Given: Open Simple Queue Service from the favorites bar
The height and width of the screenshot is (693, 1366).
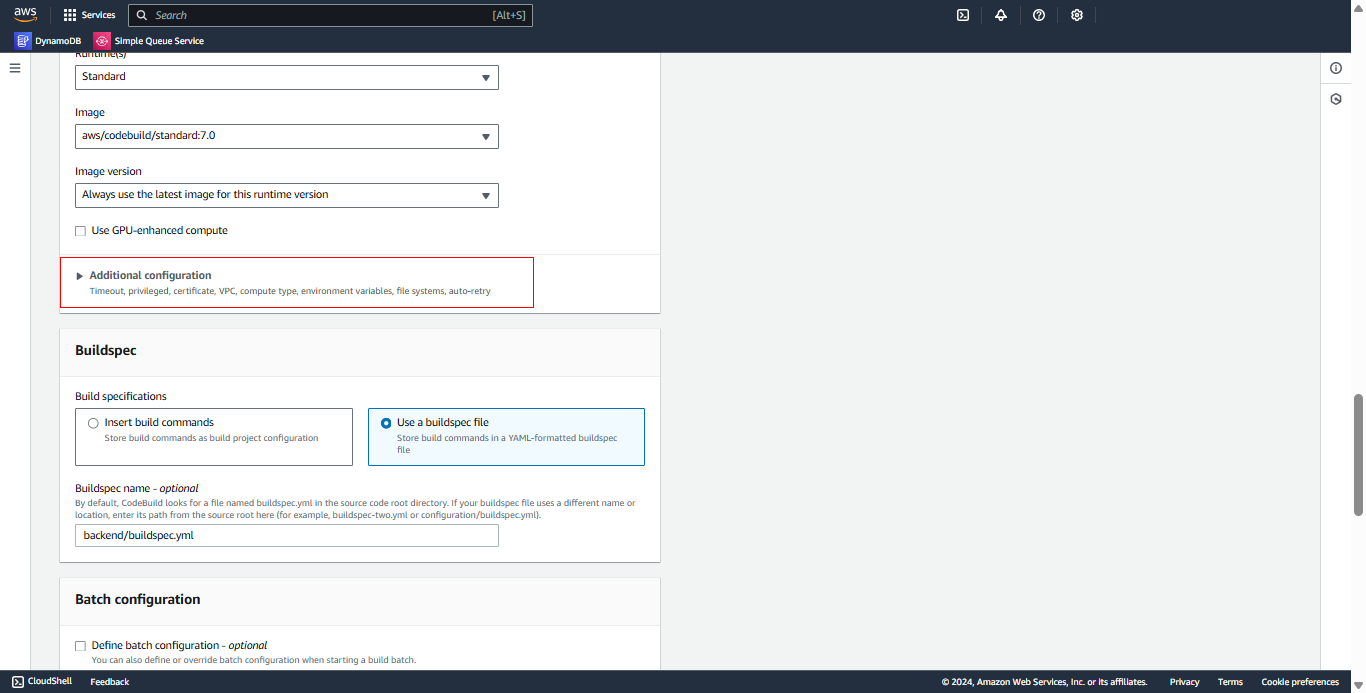Looking at the screenshot, I should click(159, 41).
